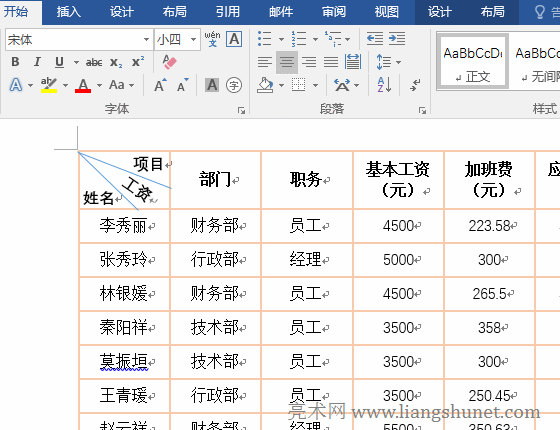The height and width of the screenshot is (430, 560).
Task: Switch to the 插入 ribbon tab
Action: [x=69, y=12]
